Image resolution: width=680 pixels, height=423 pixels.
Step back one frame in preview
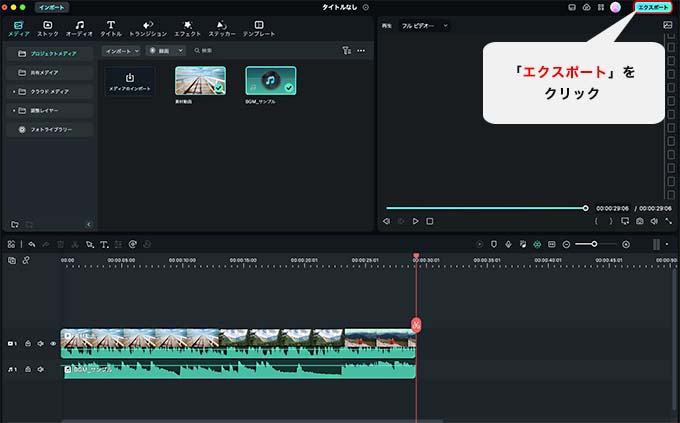pos(386,221)
